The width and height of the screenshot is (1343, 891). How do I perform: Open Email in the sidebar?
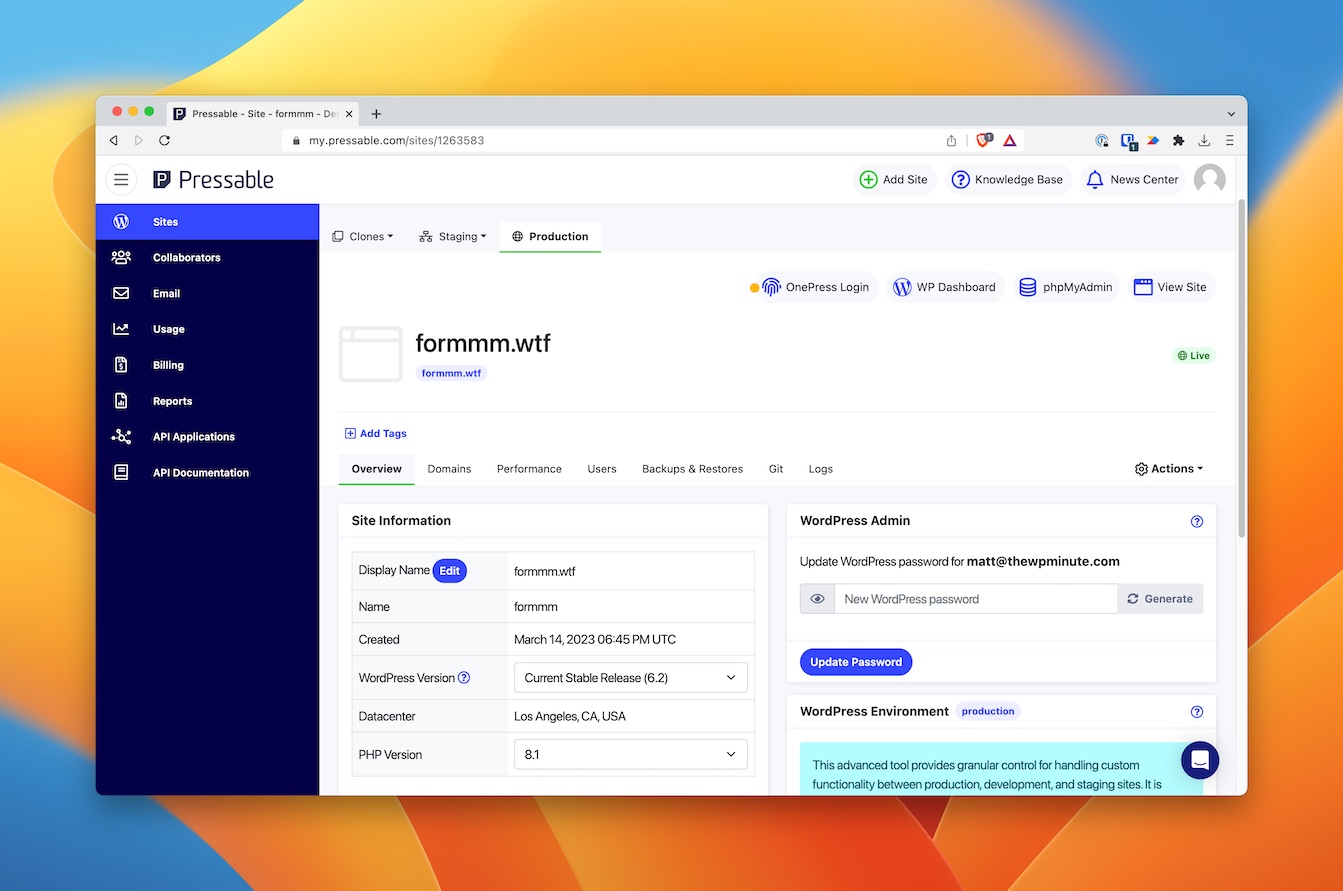point(207,293)
